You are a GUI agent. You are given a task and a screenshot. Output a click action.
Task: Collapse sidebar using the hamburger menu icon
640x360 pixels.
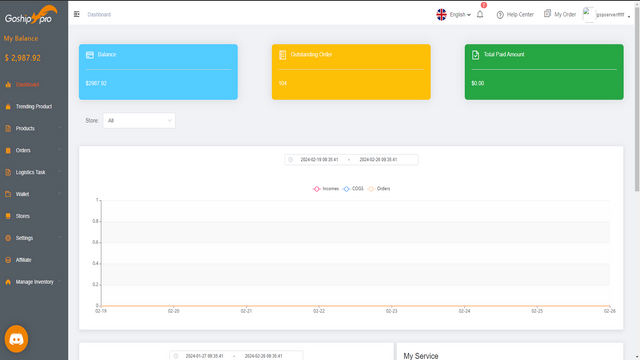77,14
